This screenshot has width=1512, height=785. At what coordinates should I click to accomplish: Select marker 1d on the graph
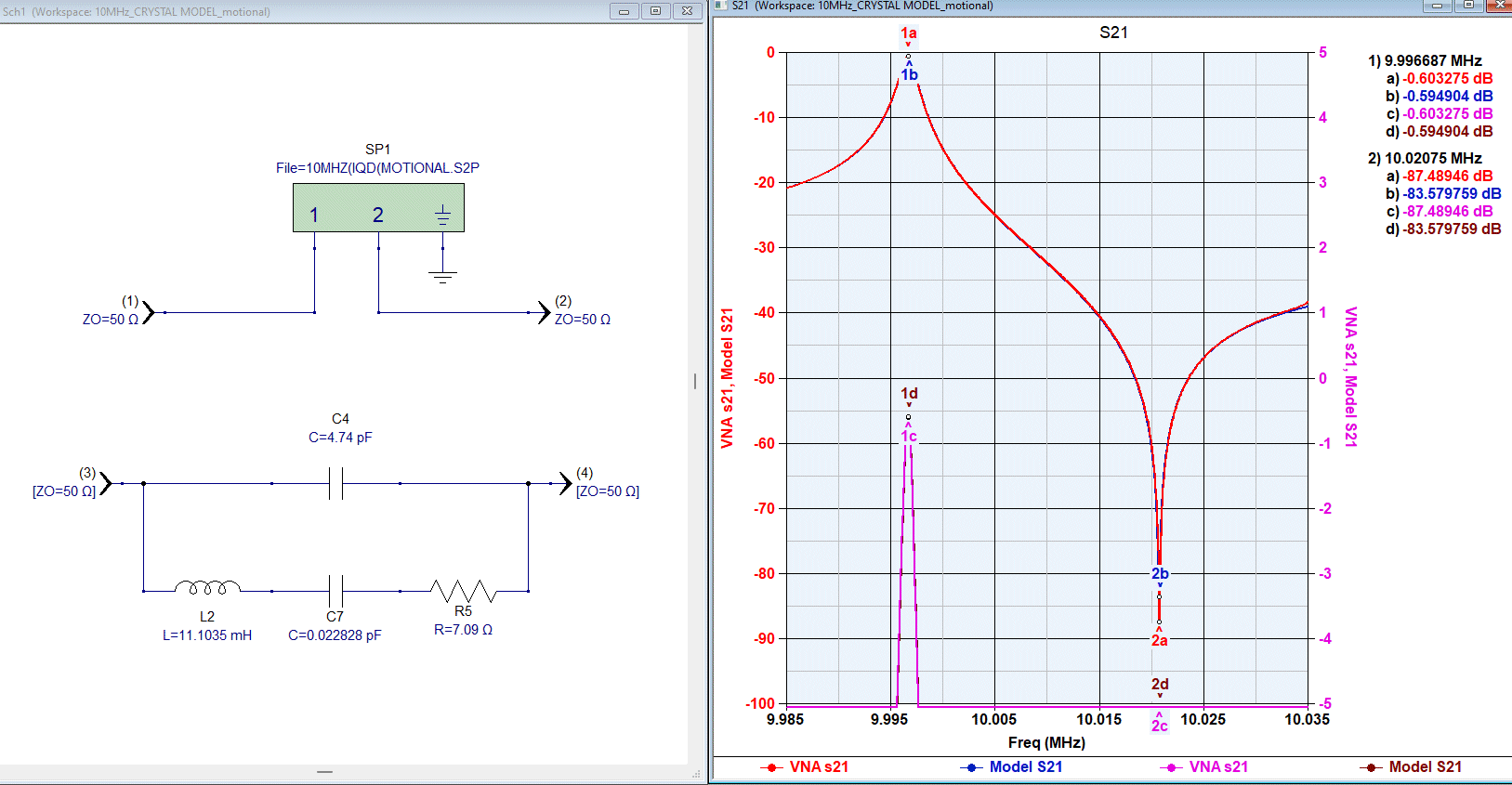click(909, 394)
